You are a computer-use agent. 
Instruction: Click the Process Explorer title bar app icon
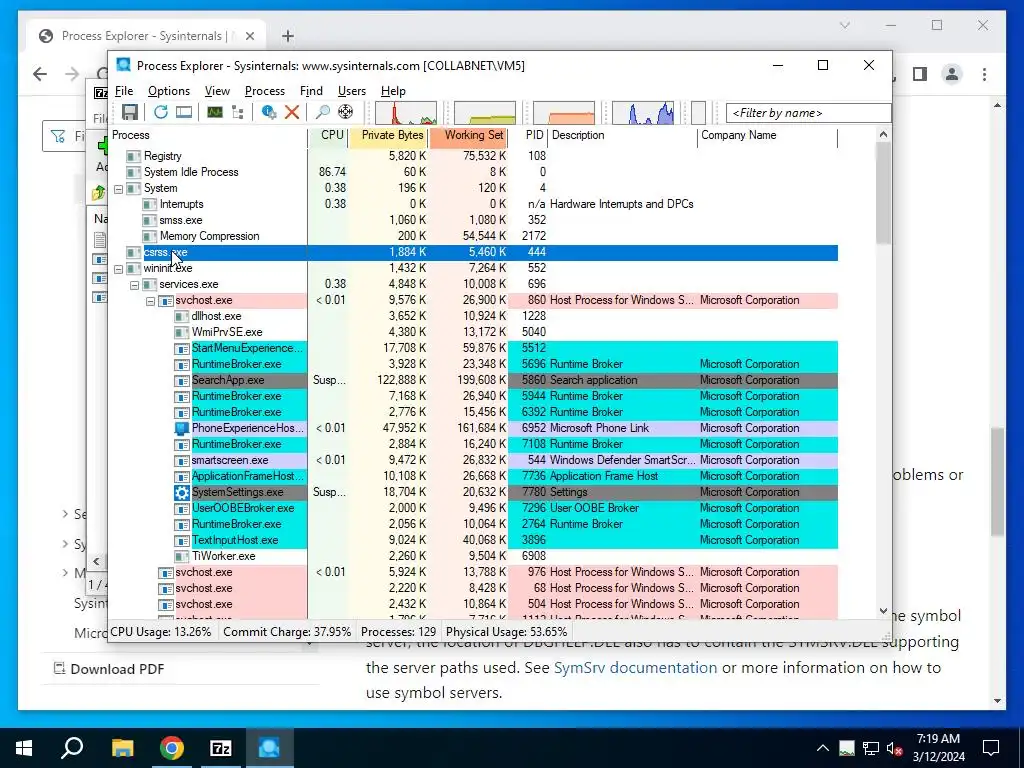(x=123, y=65)
